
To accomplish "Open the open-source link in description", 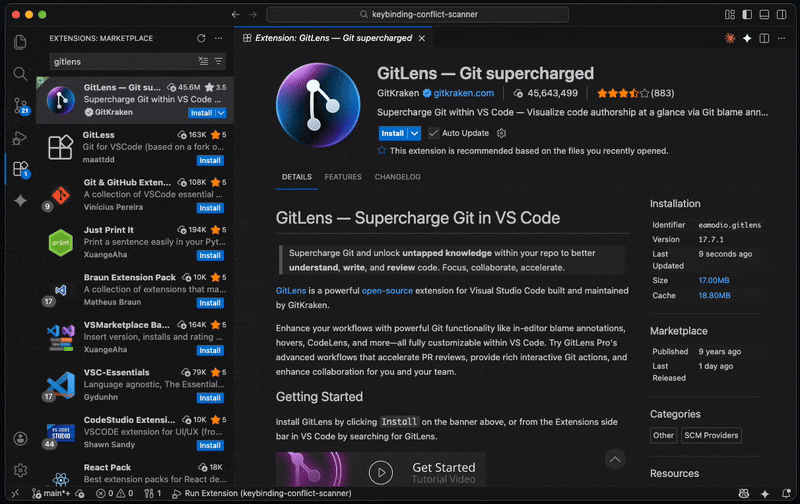I will [387, 291].
